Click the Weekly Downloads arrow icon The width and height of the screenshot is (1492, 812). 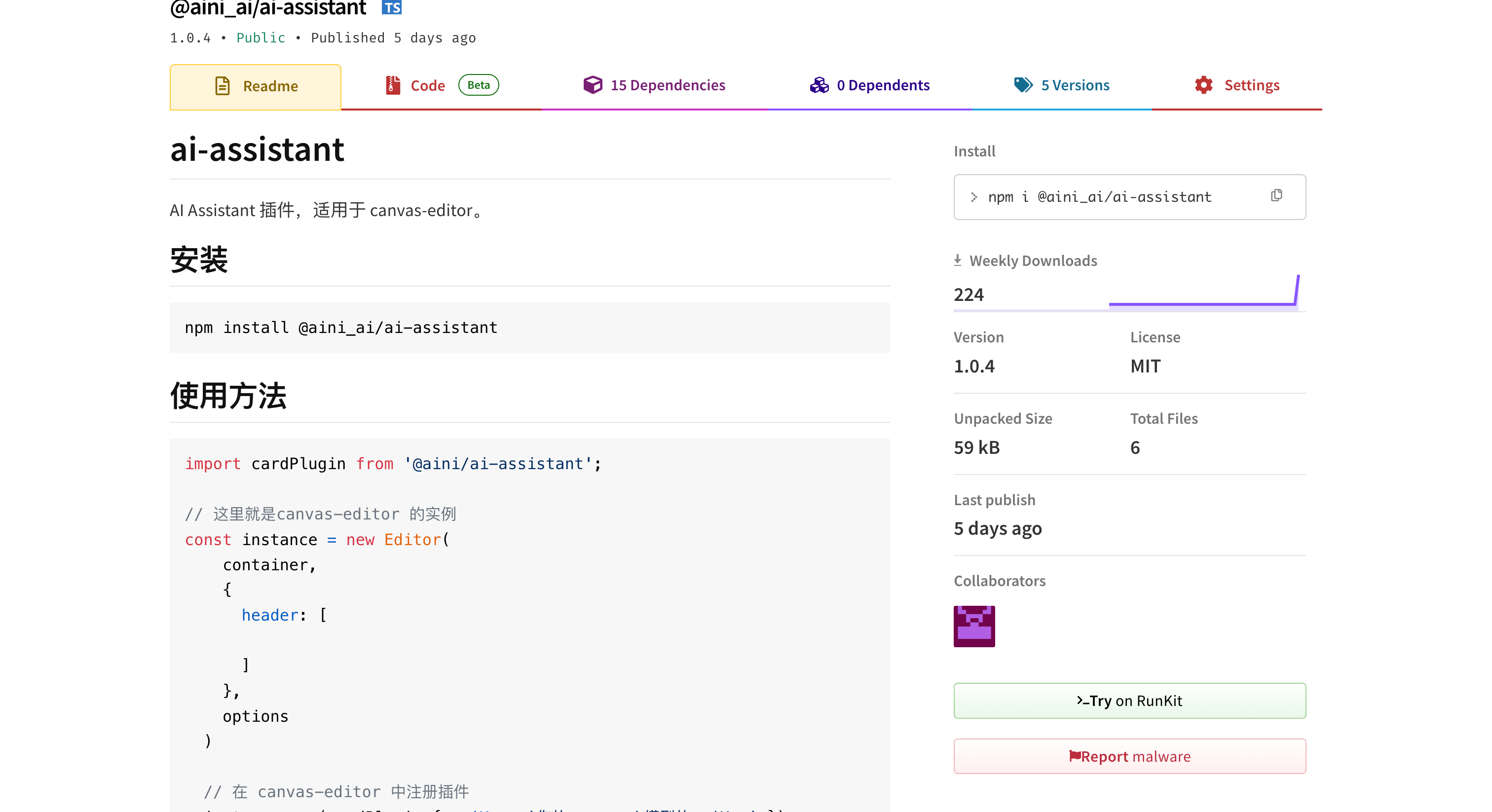[x=957, y=260]
